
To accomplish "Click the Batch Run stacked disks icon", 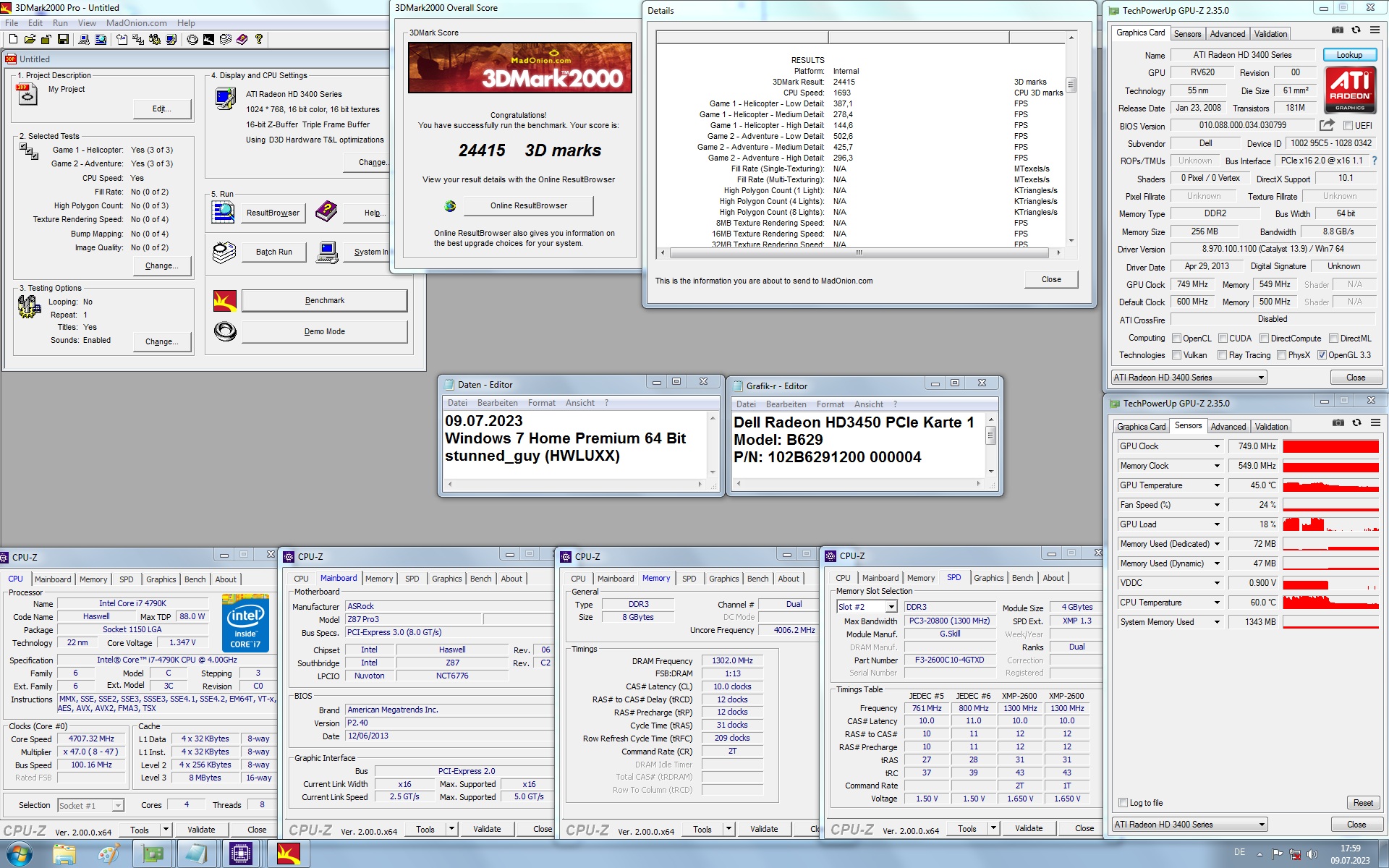I will point(224,252).
